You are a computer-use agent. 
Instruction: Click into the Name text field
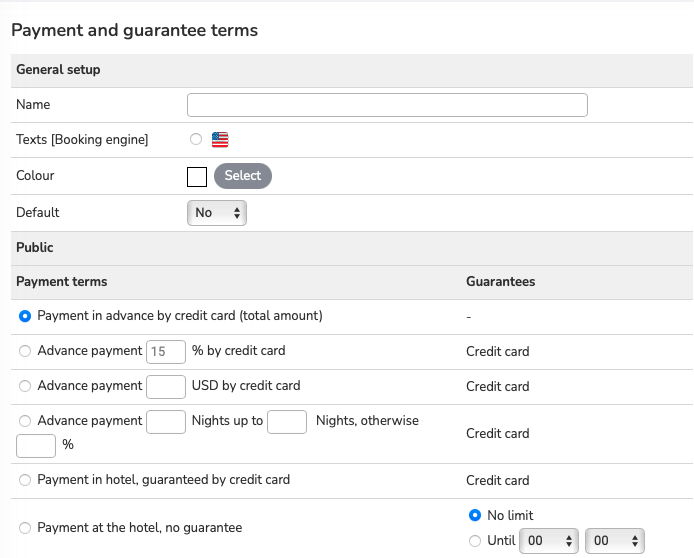click(x=387, y=105)
